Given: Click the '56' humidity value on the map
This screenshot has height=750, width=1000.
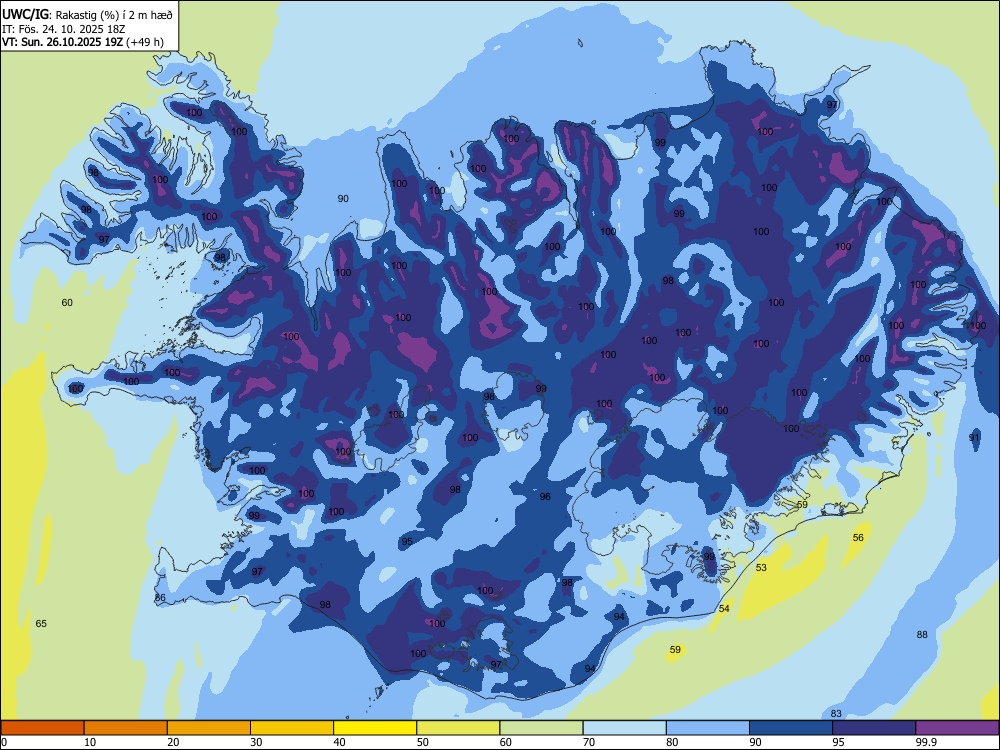Looking at the screenshot, I should (858, 537).
